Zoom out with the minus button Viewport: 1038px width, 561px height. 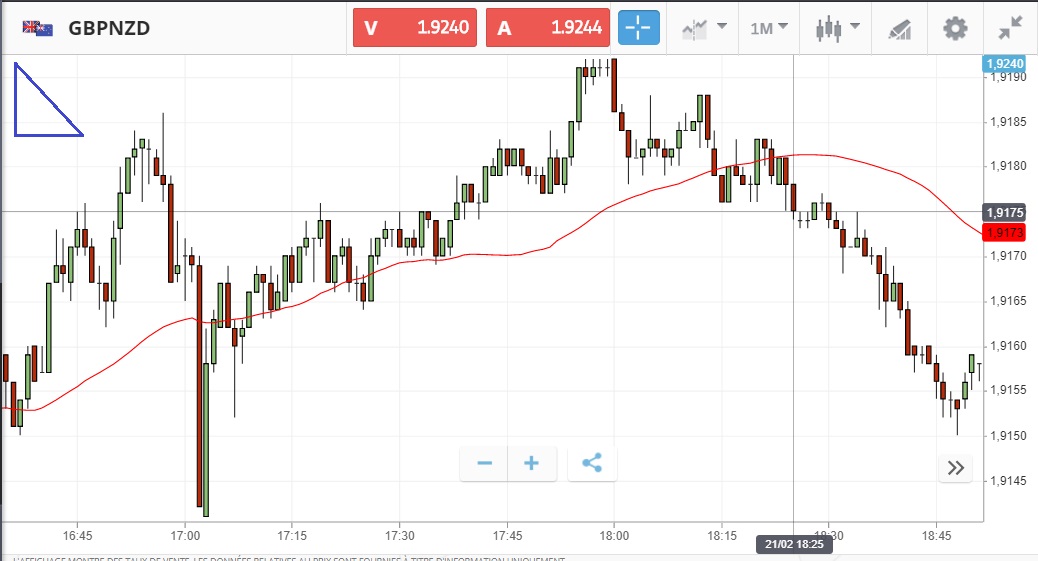click(x=485, y=463)
